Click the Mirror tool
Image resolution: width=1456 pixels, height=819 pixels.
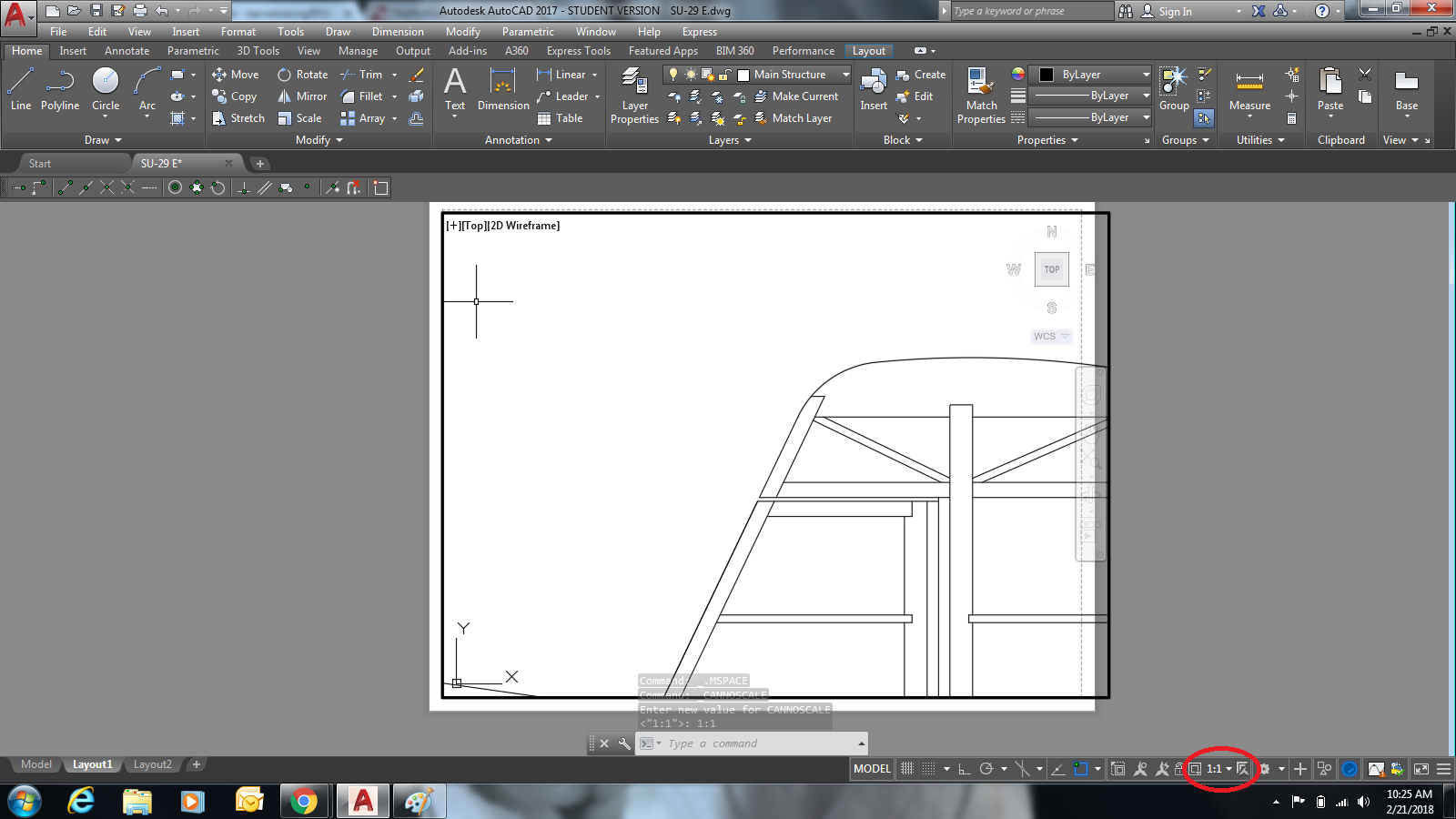[x=302, y=96]
